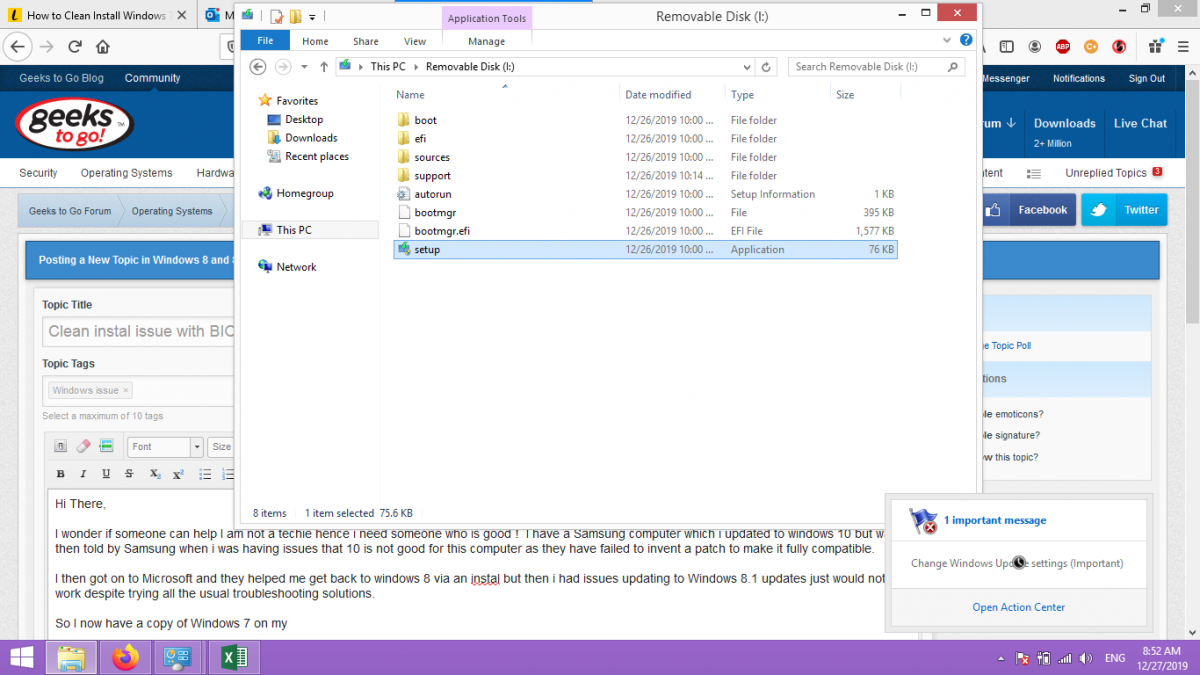Expand the Explorer ribbon chevron
The image size is (1200, 675).
point(948,41)
